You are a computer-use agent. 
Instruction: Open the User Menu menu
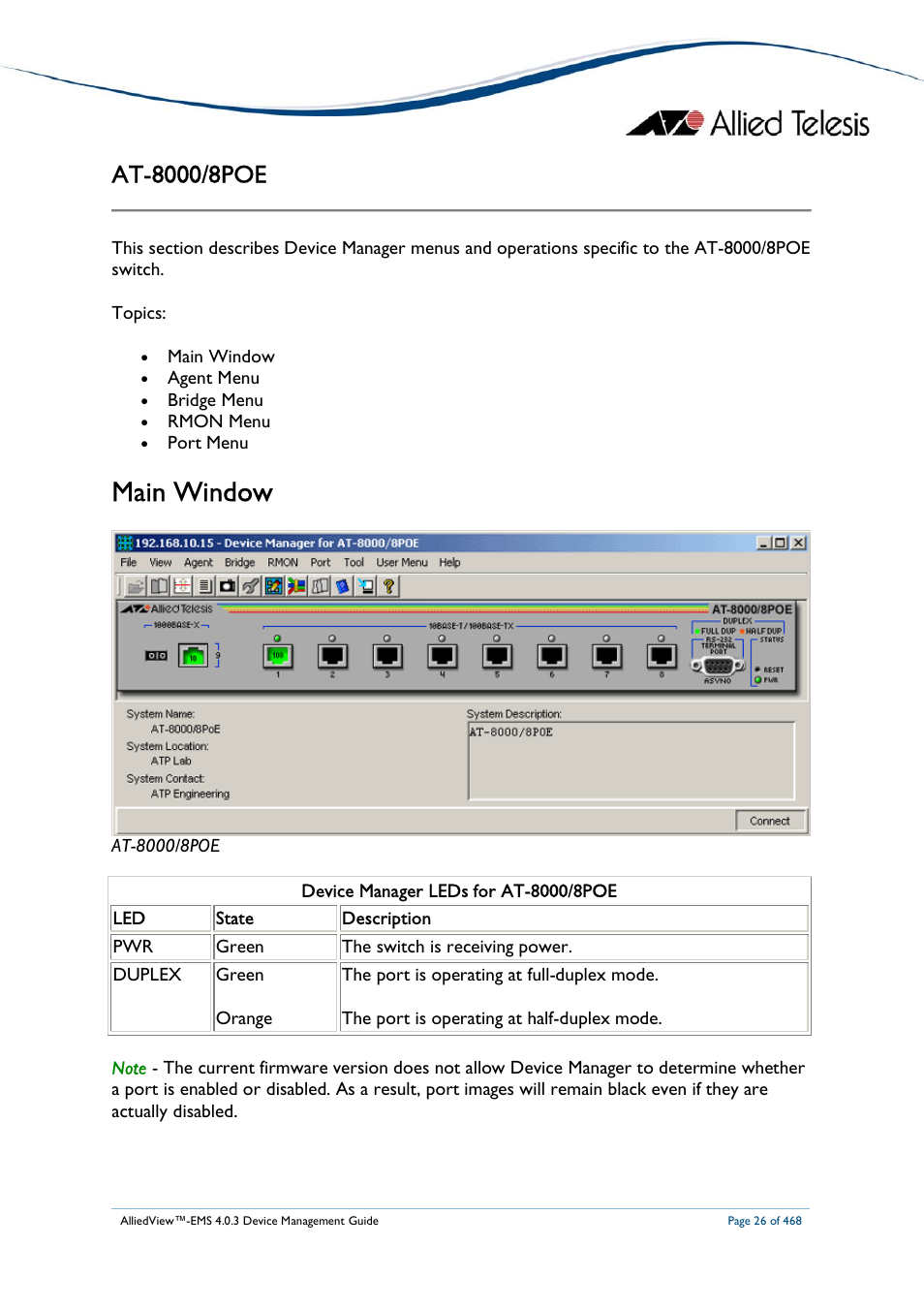402,562
